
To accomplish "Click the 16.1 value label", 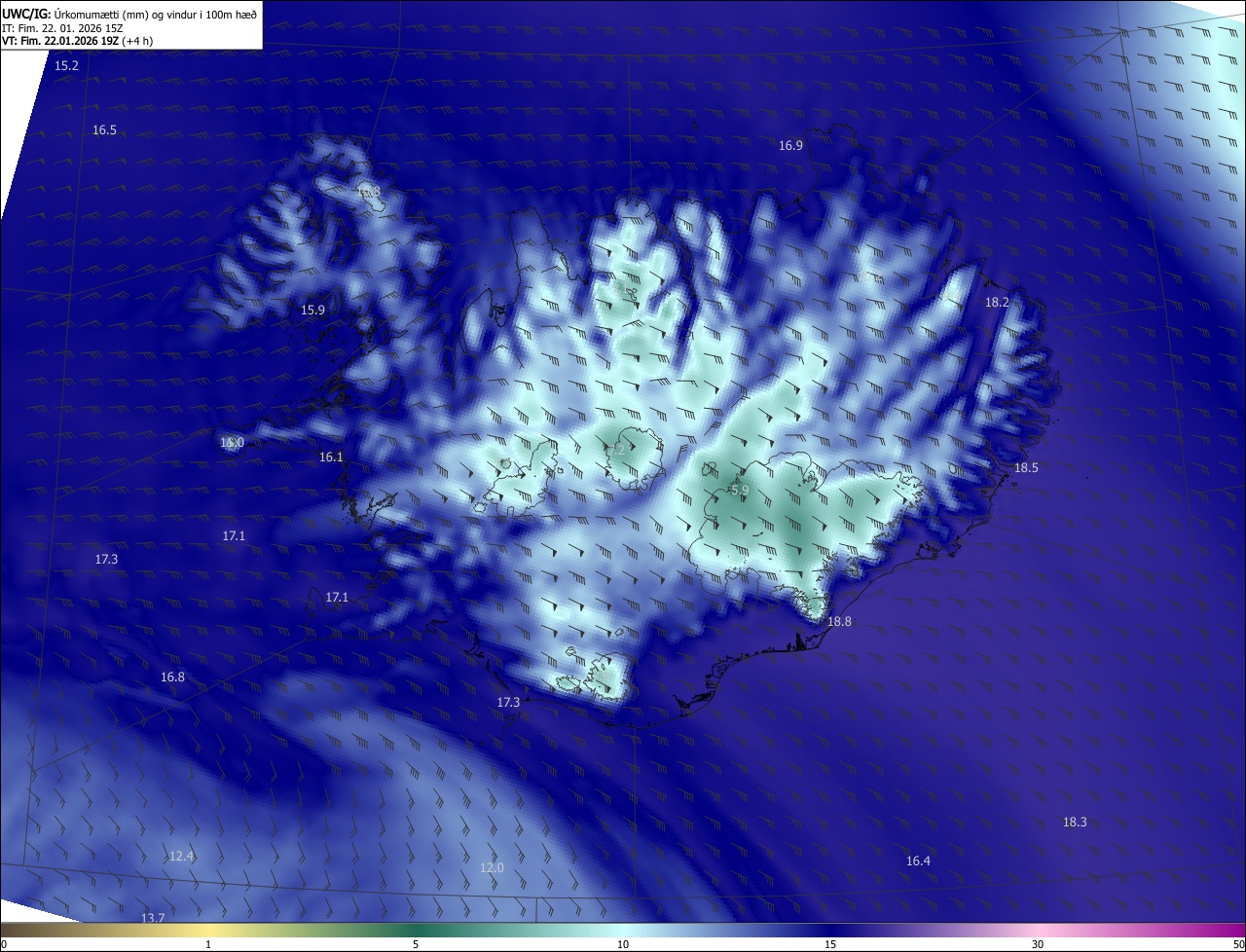I will coord(331,457).
